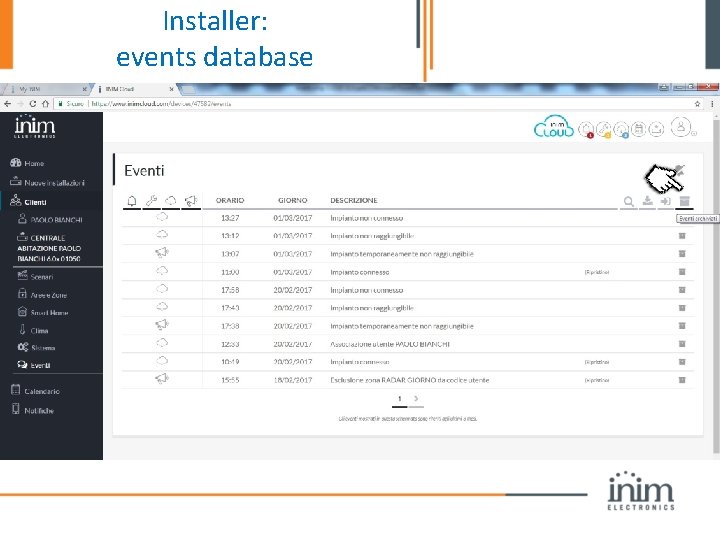The width and height of the screenshot is (720, 540).
Task: Click the bookmark star in the address bar
Action: pos(698,104)
